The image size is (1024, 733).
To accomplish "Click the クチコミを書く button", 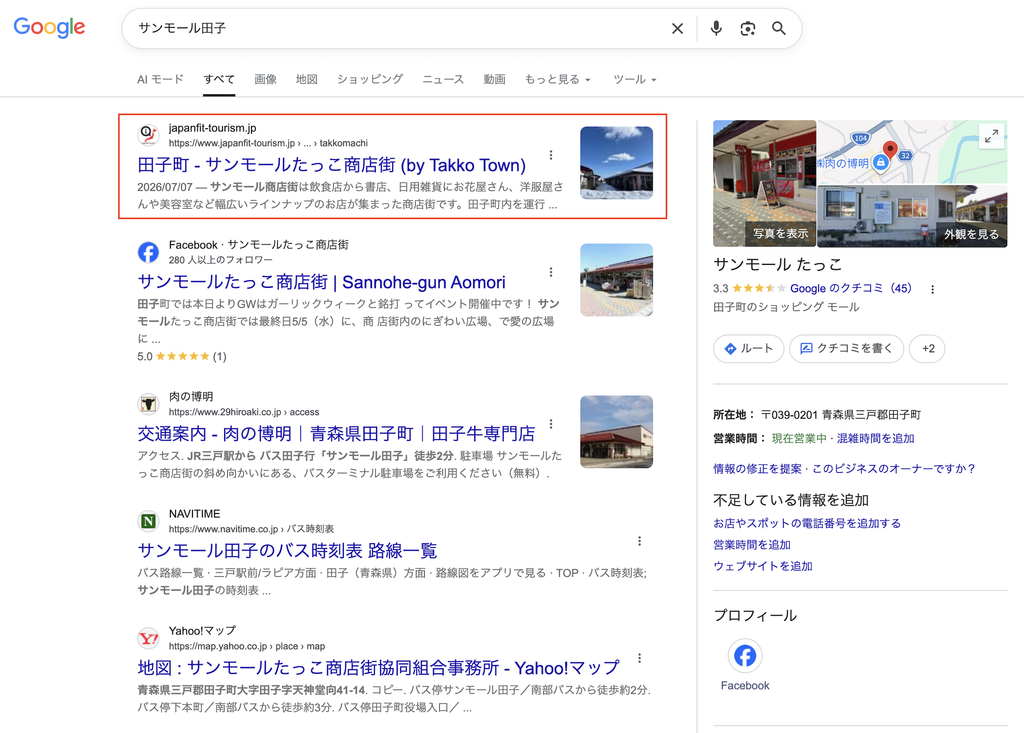I will (846, 348).
